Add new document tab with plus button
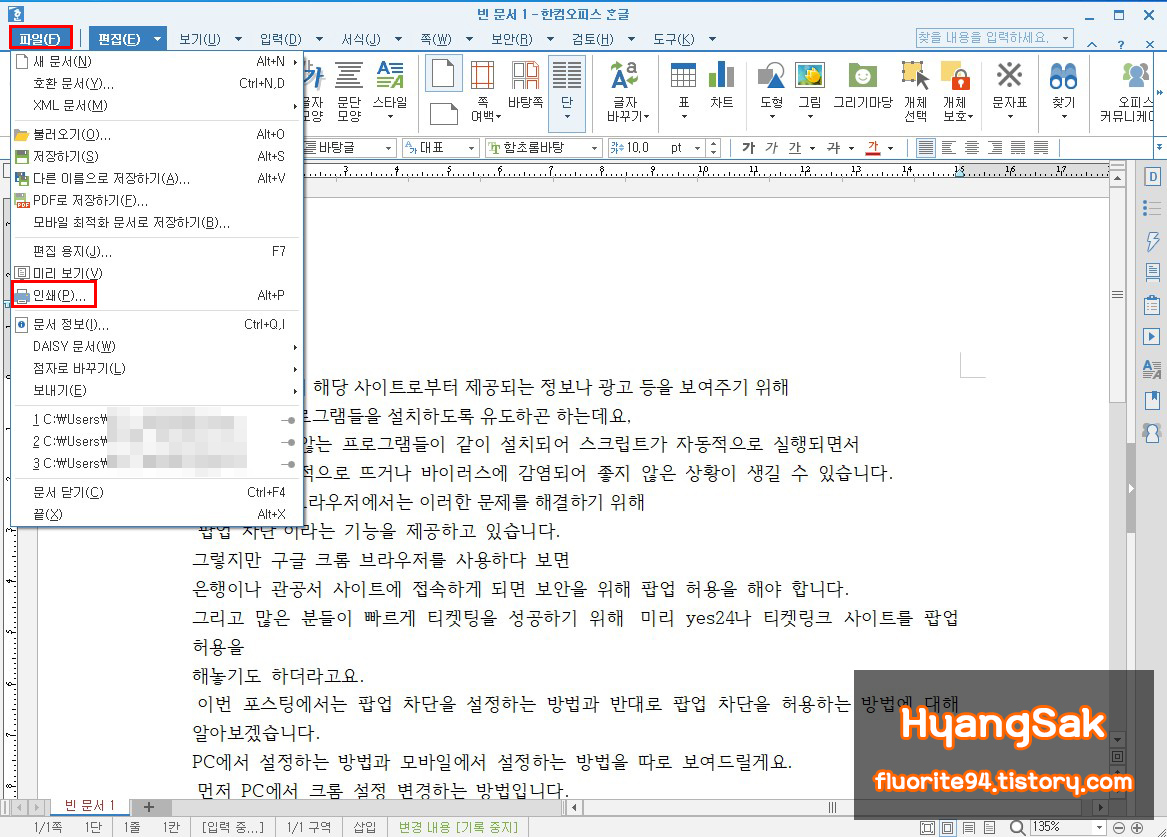1167x837 pixels. pos(149,806)
